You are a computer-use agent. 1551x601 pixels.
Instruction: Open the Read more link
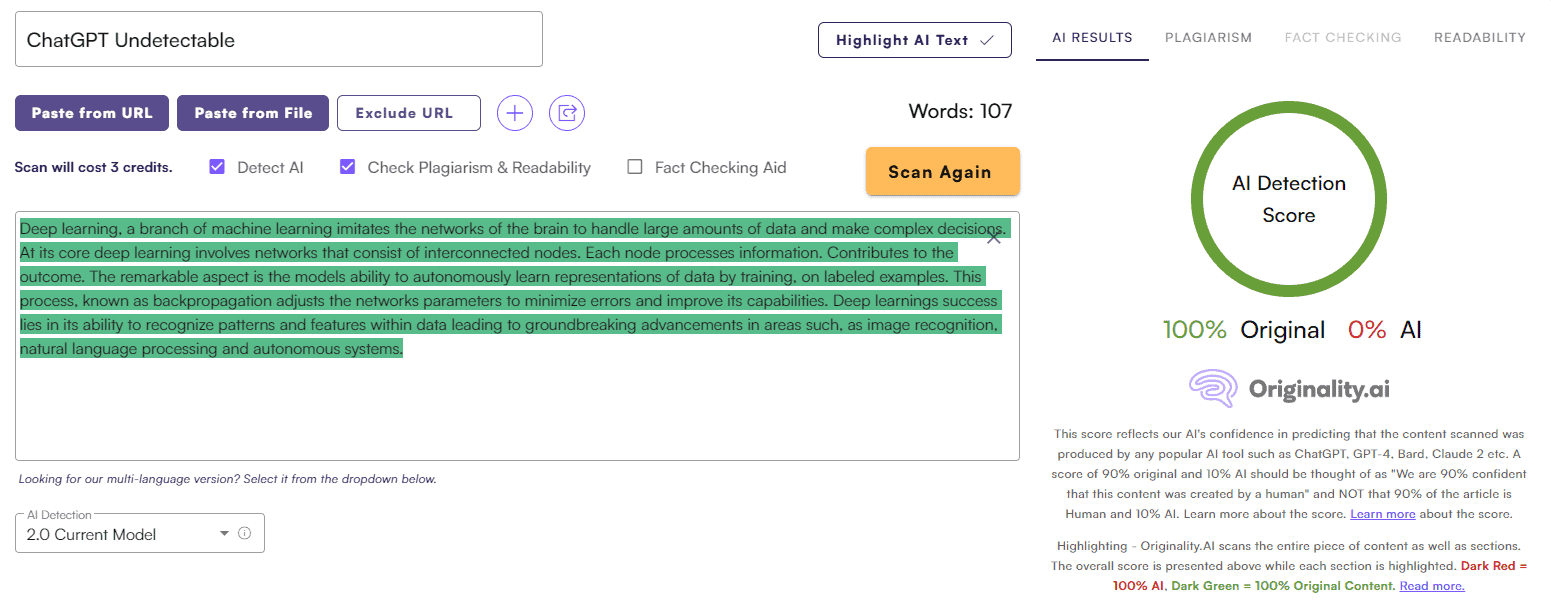tap(1432, 586)
